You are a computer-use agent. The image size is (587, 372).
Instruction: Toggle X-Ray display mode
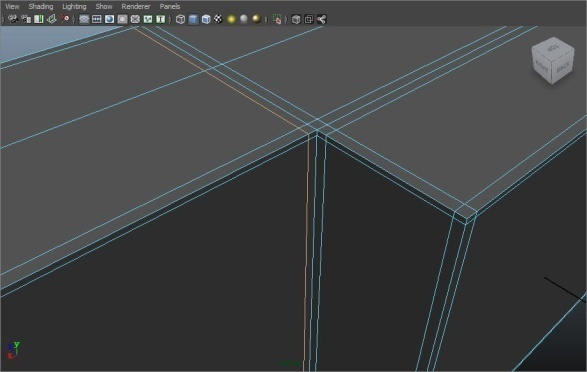point(296,19)
